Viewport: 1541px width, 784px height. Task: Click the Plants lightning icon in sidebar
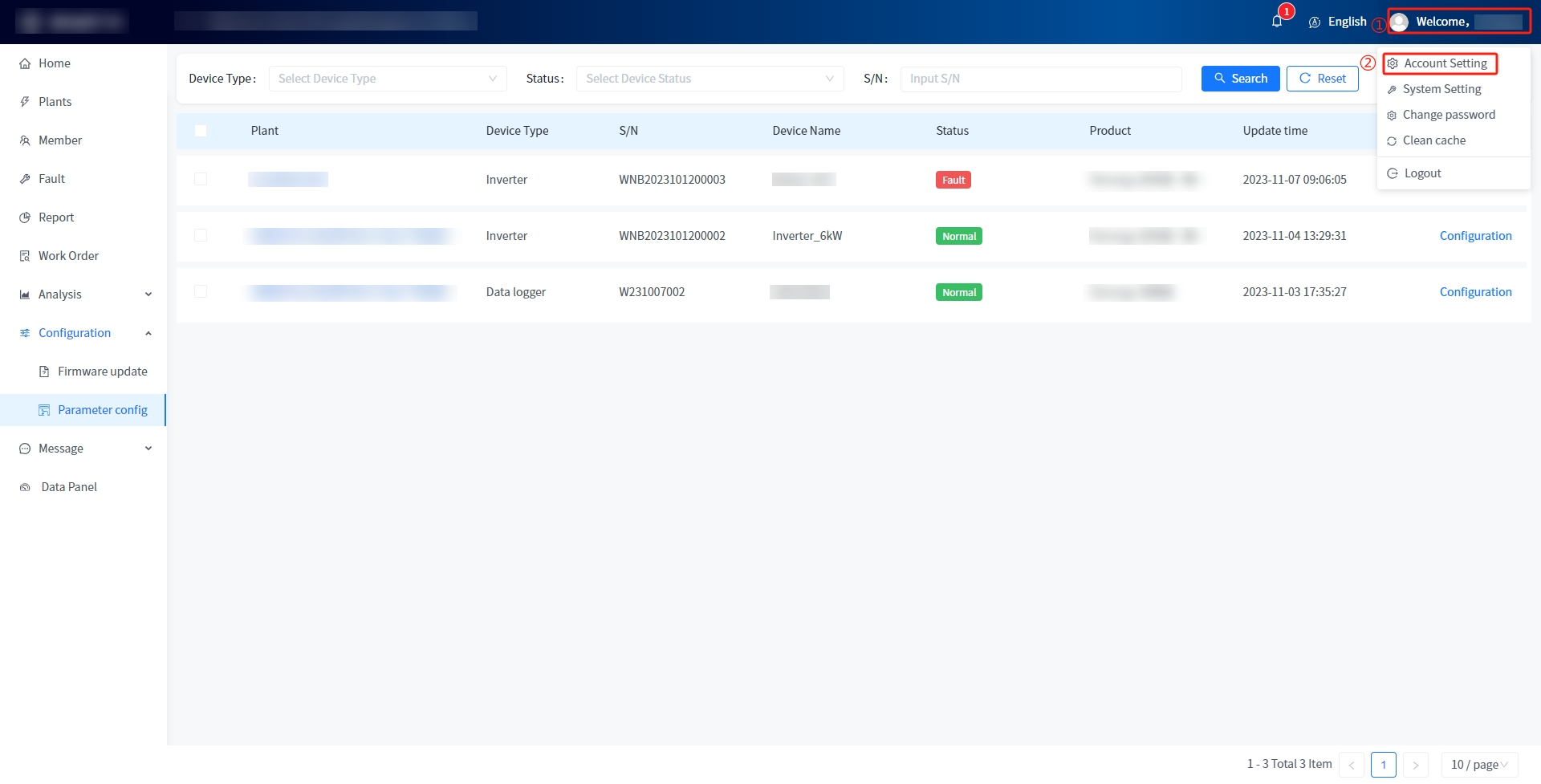tap(25, 102)
